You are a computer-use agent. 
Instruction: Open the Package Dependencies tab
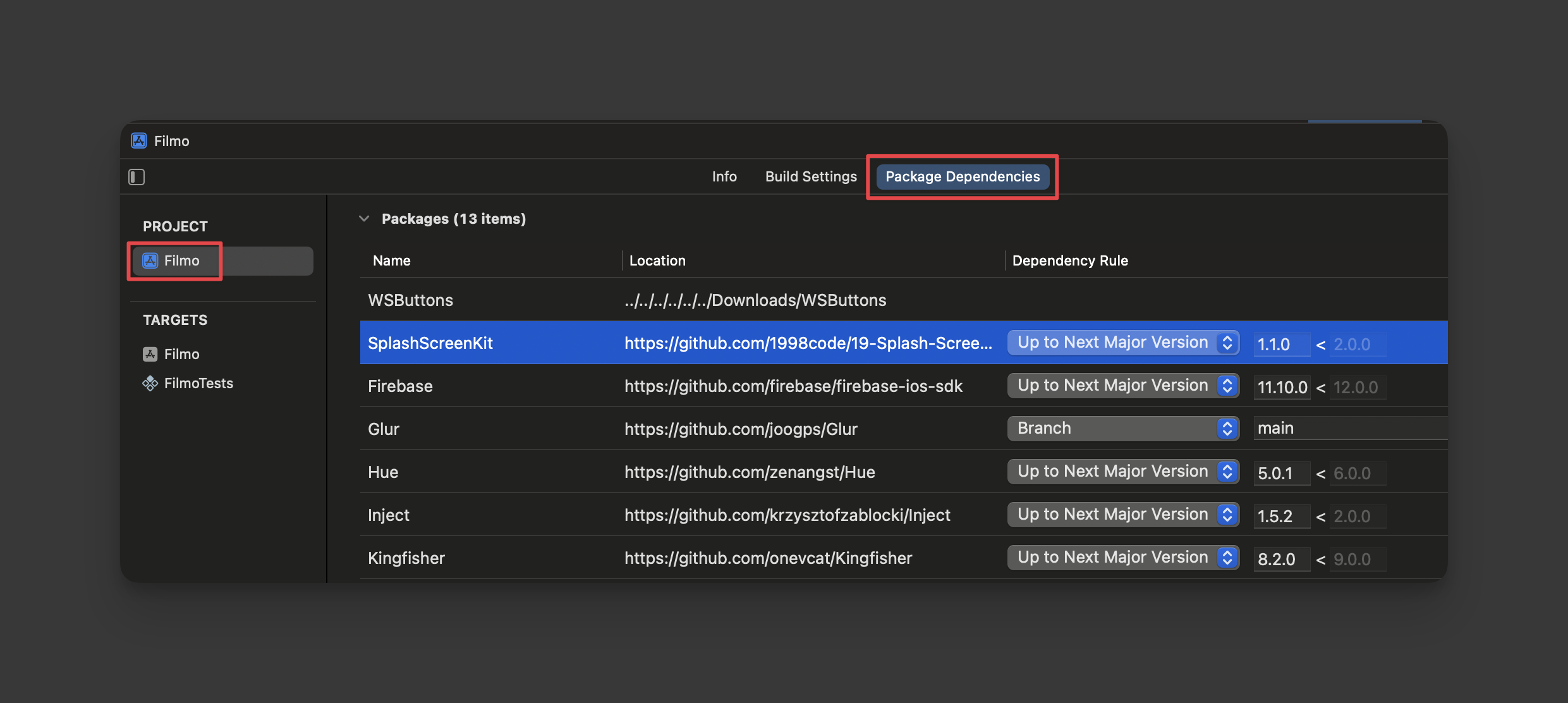(x=962, y=176)
